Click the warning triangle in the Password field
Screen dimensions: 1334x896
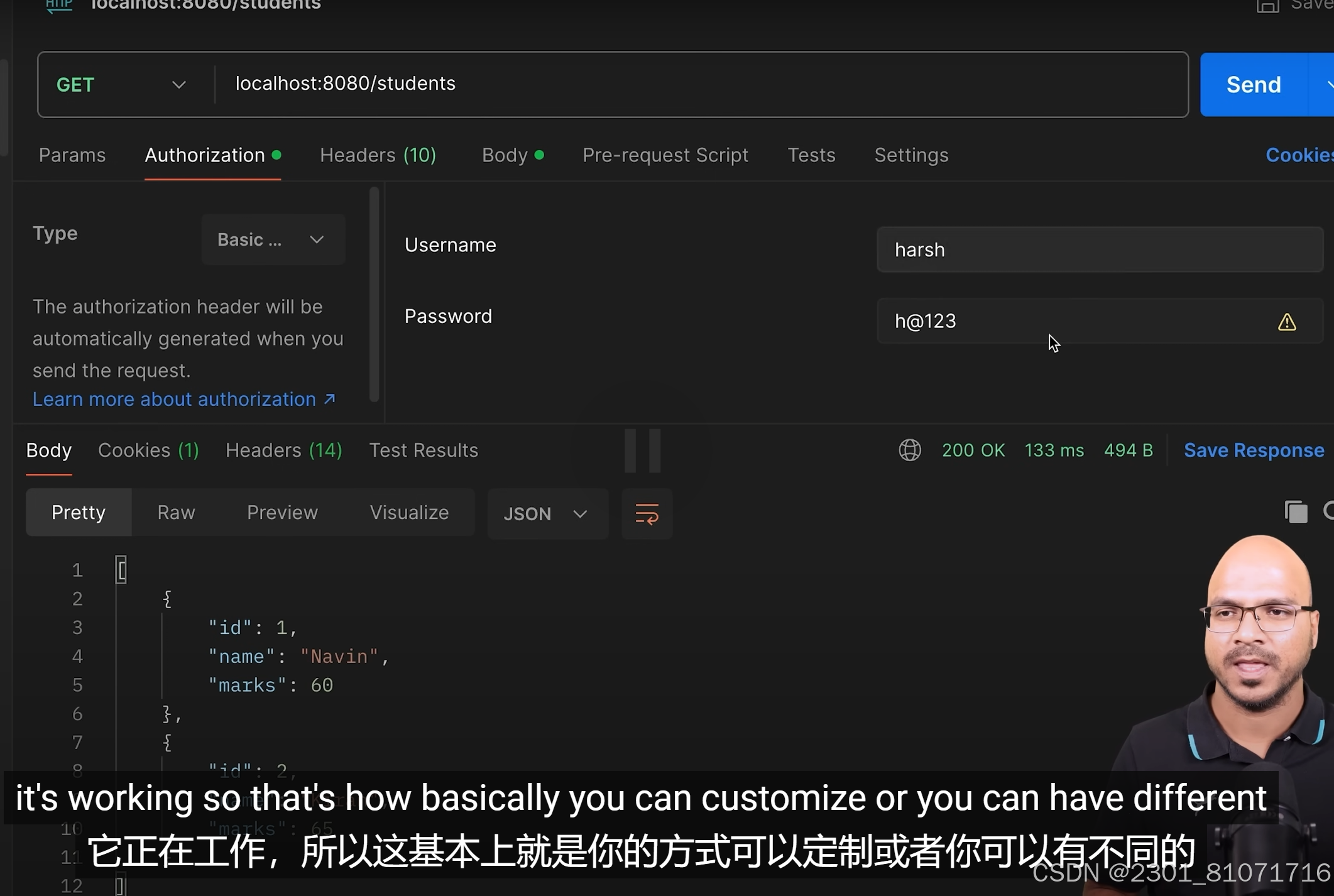[1288, 322]
